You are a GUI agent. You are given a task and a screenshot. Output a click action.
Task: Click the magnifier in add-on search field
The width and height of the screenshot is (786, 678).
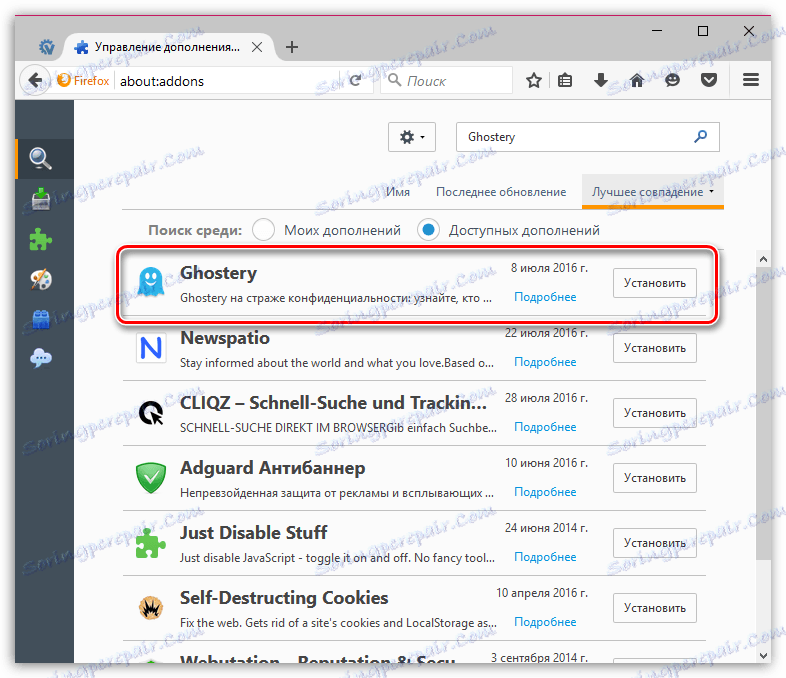click(700, 136)
